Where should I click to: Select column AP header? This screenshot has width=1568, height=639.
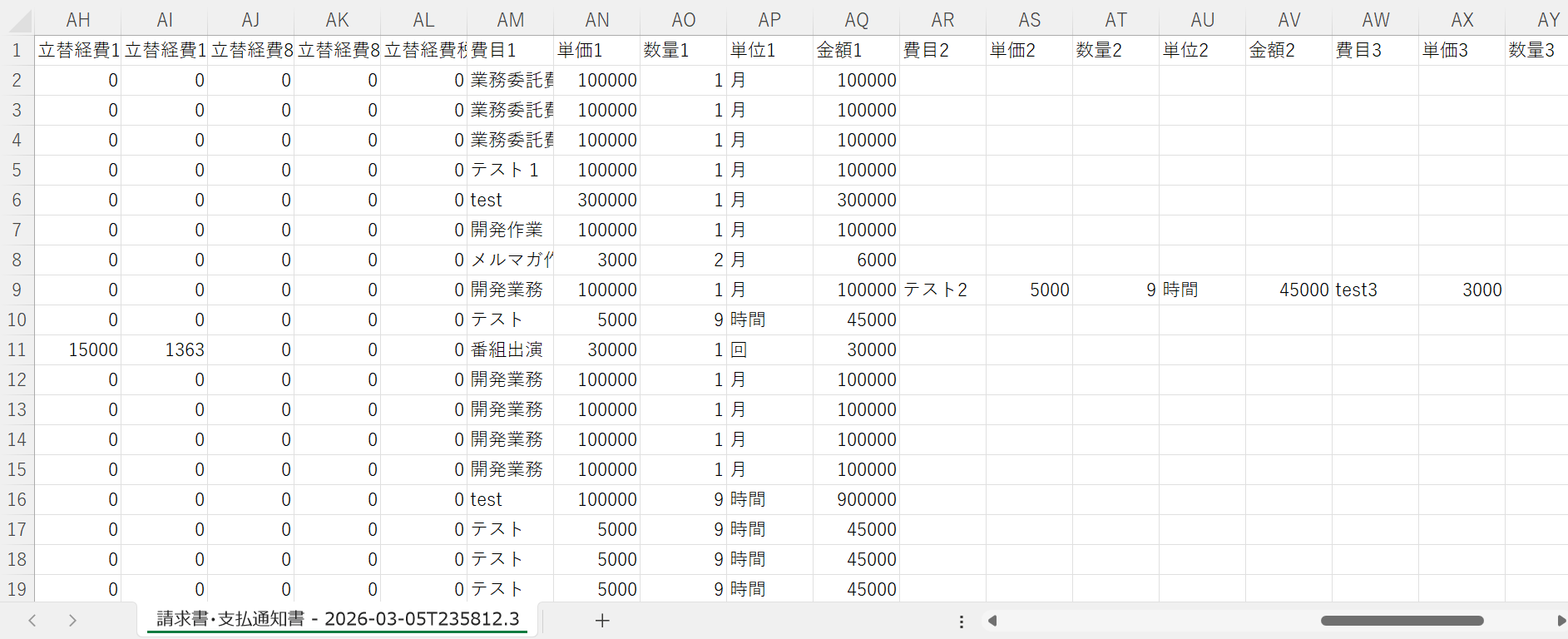770,20
